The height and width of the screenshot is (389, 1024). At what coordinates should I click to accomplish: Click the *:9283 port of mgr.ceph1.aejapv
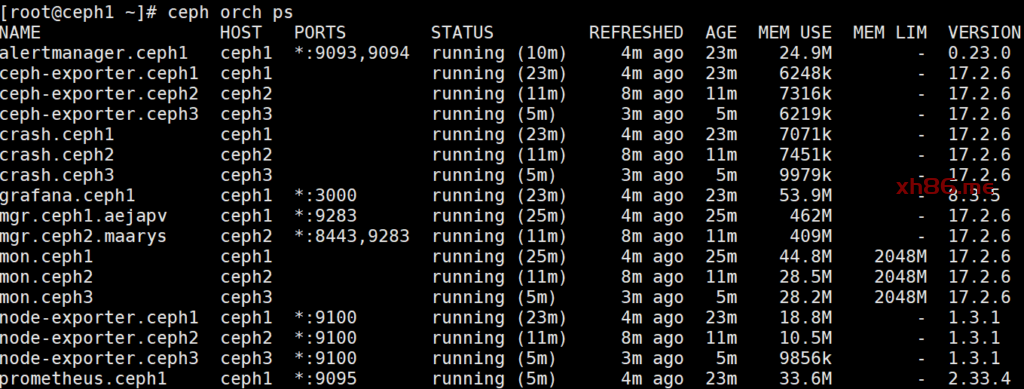(x=325, y=216)
